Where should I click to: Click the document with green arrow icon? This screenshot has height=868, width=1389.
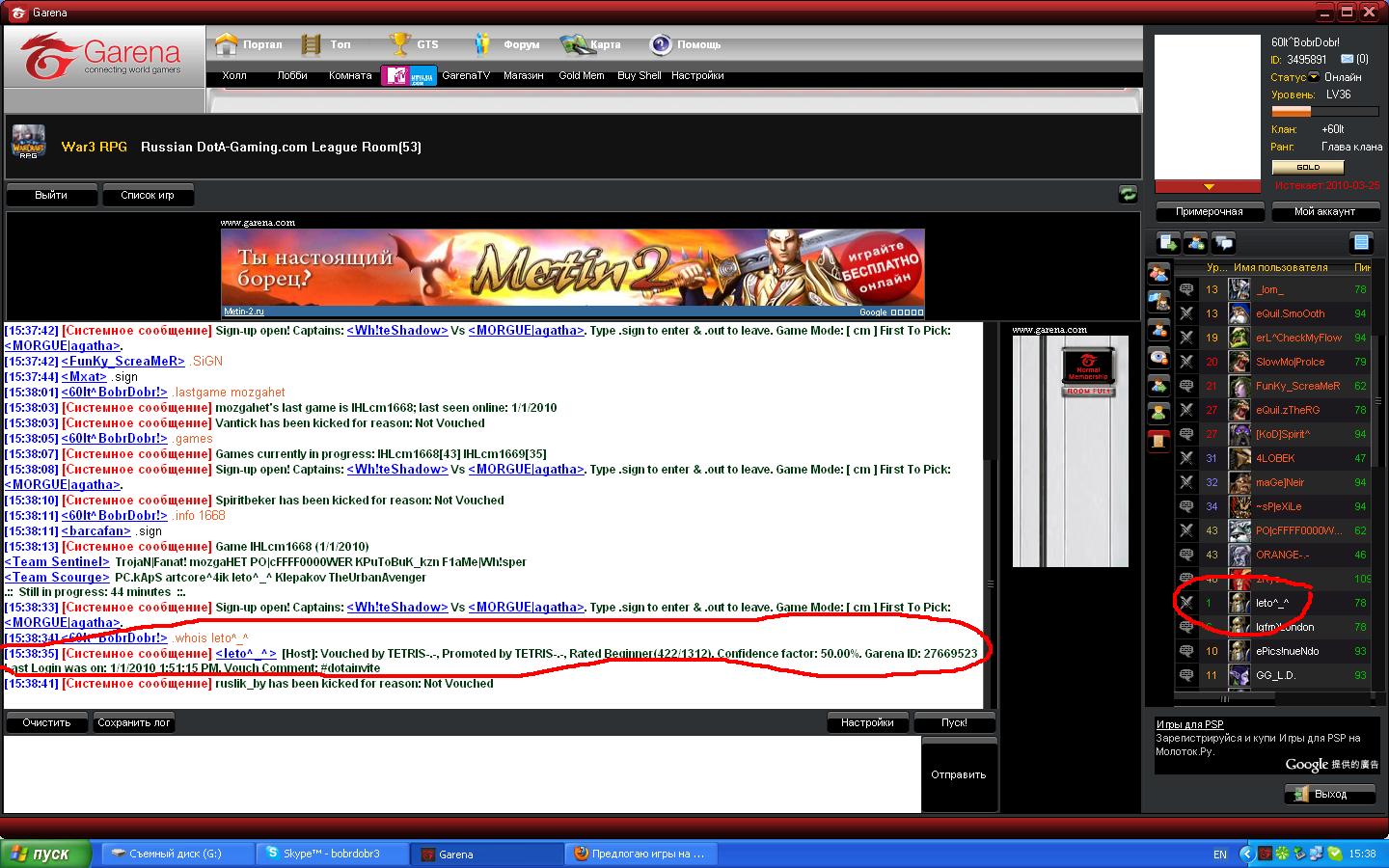coord(1168,243)
